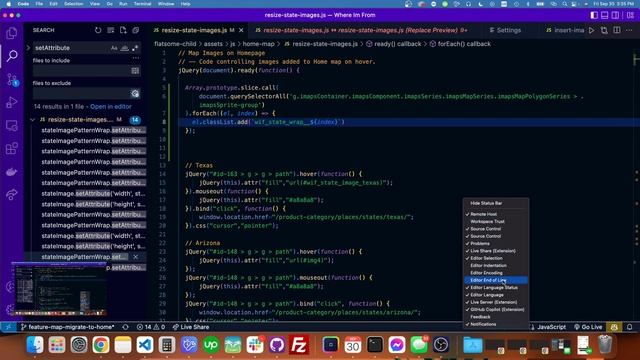Start Live Share from the status bar
This screenshot has width=640, height=360.
tap(191, 327)
